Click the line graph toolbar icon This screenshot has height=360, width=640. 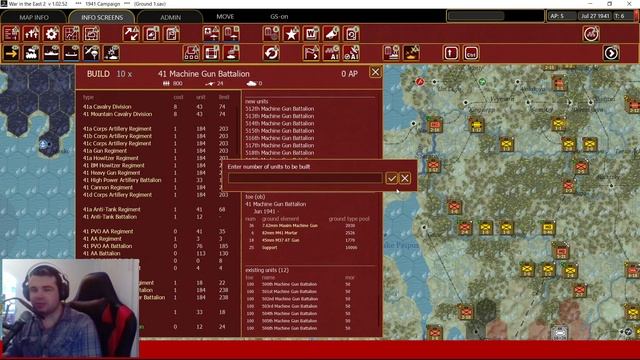coord(91,33)
